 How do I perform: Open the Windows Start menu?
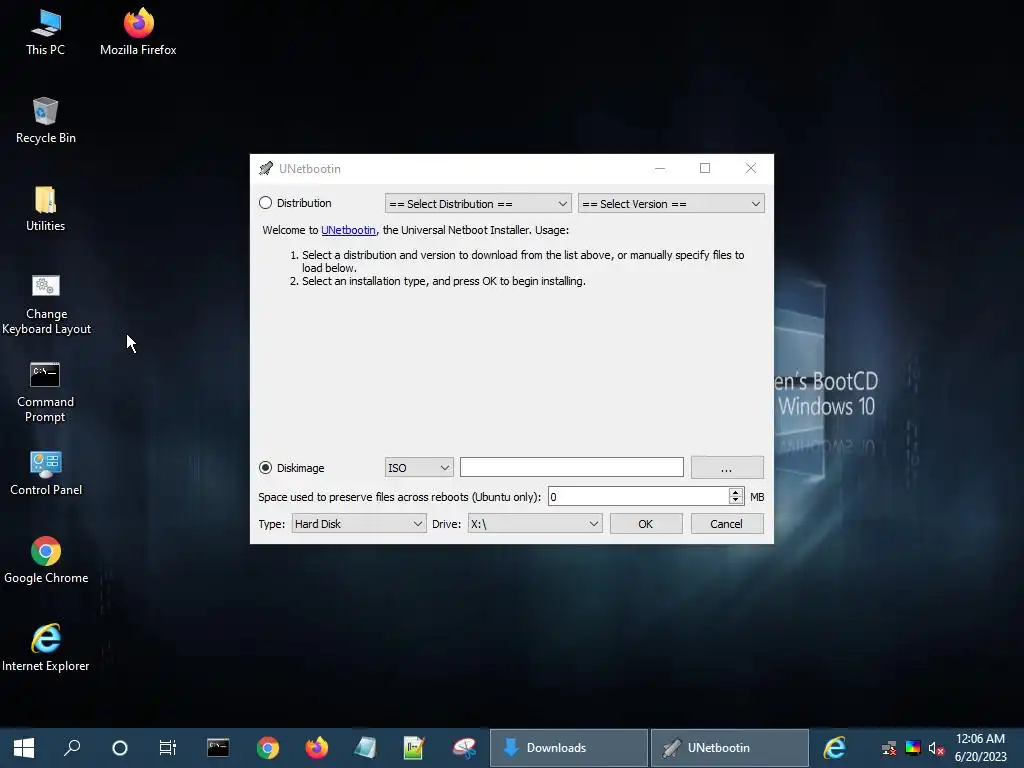(x=24, y=748)
